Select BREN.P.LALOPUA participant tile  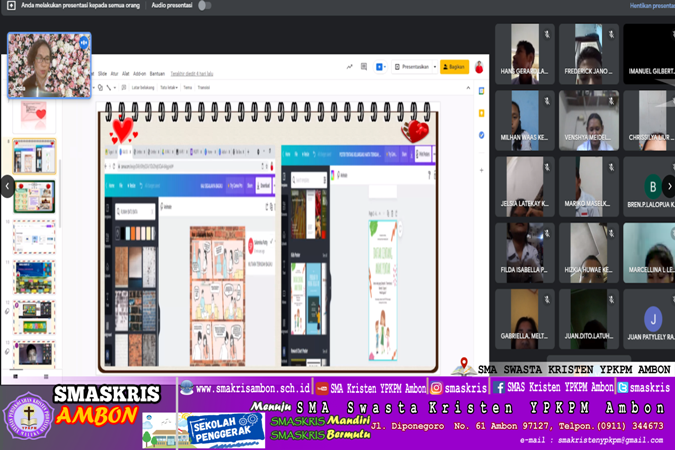(x=649, y=186)
